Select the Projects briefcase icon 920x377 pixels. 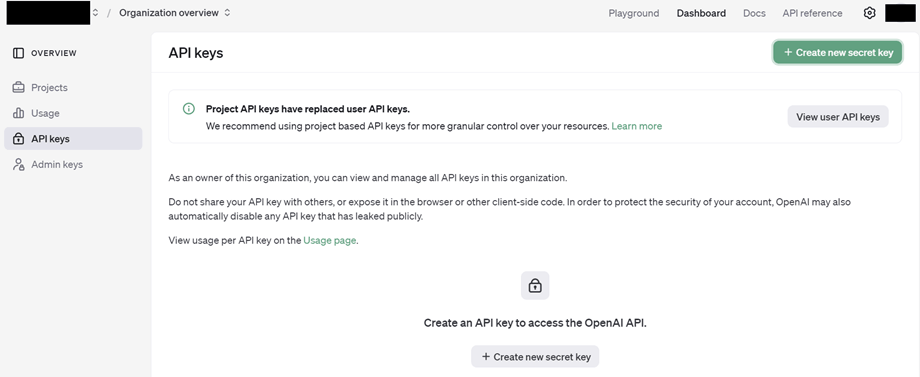(x=19, y=87)
